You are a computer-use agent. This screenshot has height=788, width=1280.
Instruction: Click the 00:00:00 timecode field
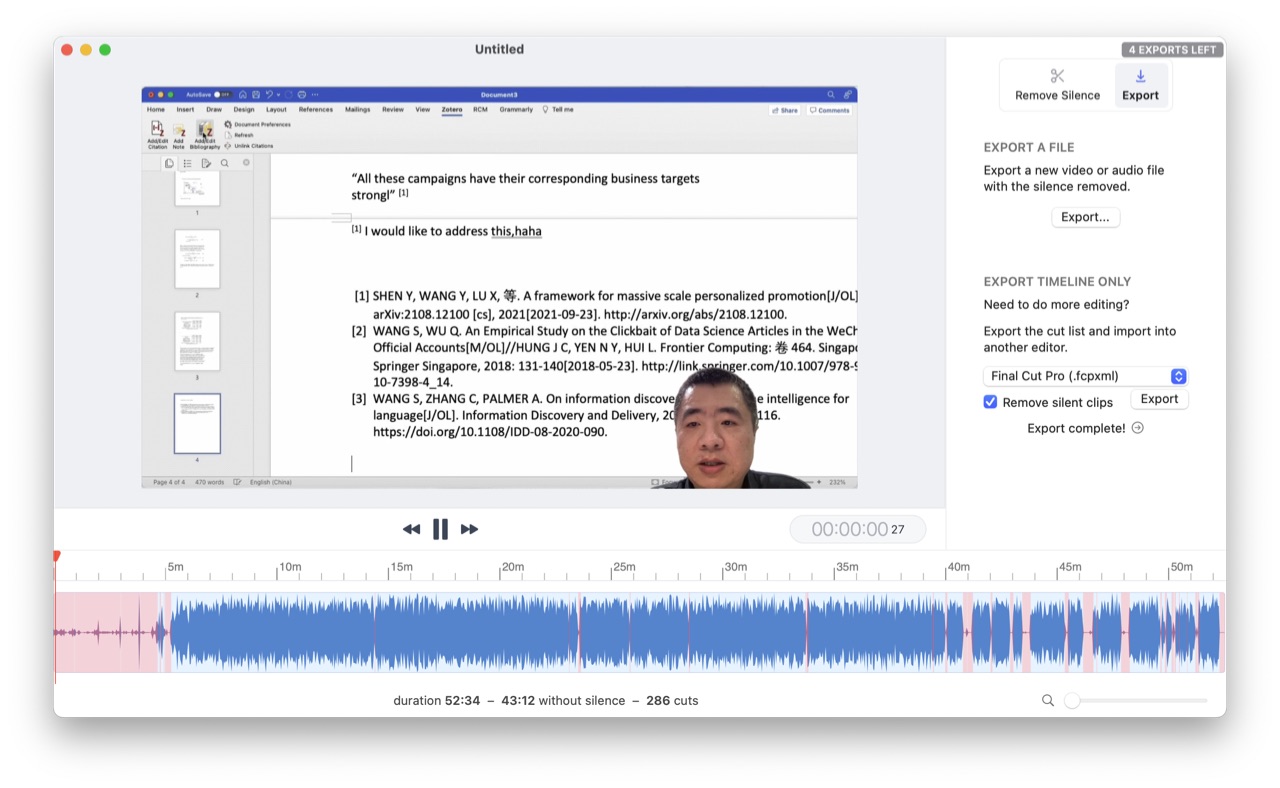tap(857, 529)
